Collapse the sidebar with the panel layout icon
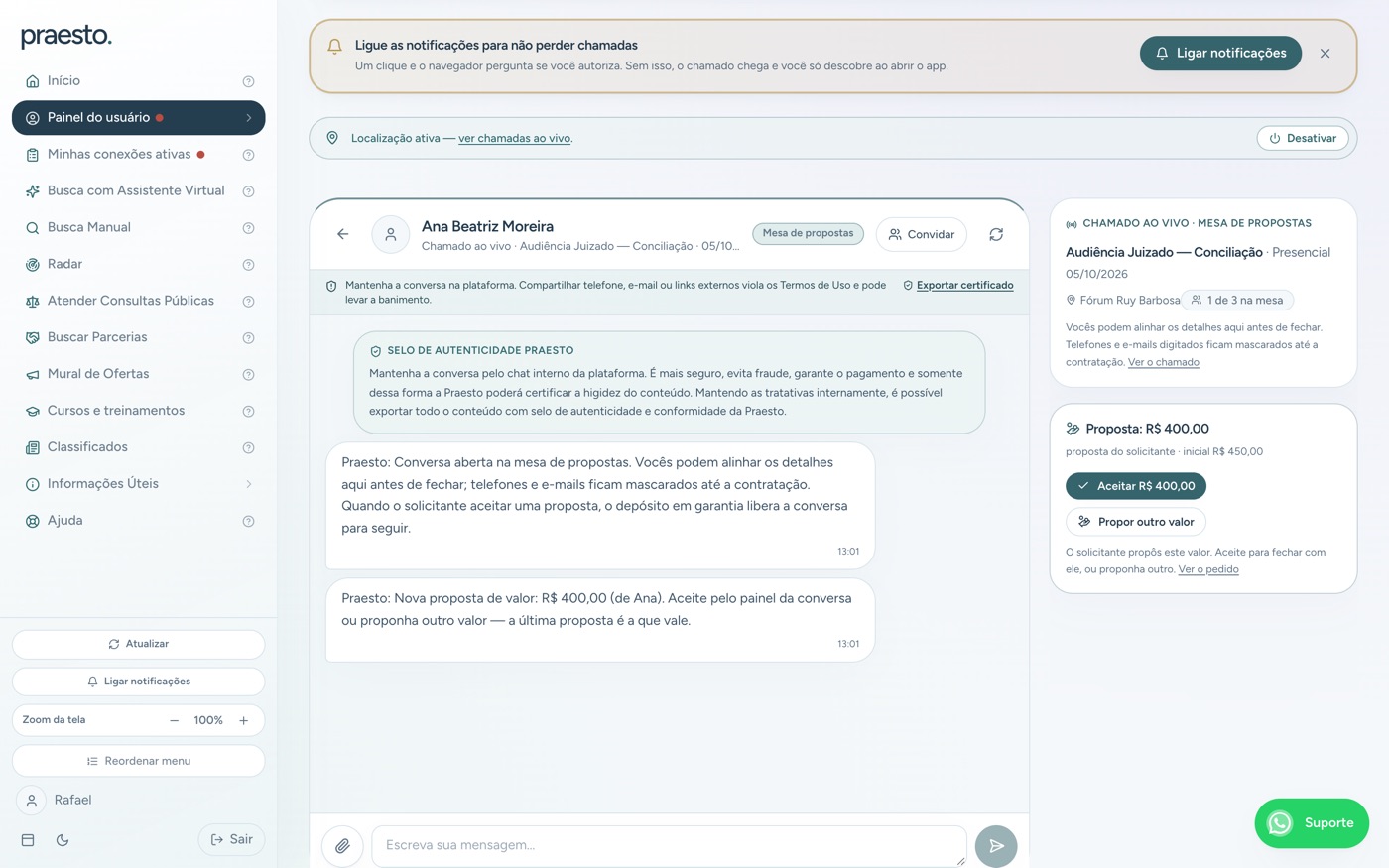The image size is (1389, 868). tap(28, 840)
